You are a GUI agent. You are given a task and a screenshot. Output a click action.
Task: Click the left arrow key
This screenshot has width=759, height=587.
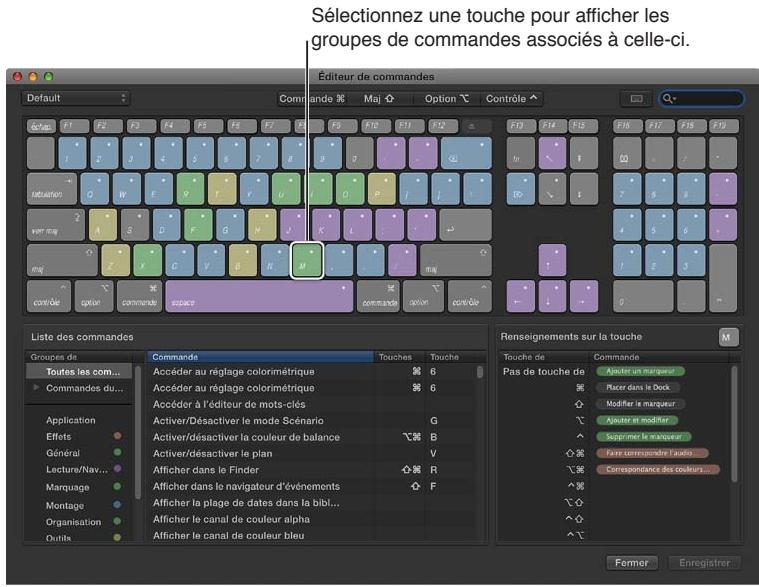[x=520, y=296]
